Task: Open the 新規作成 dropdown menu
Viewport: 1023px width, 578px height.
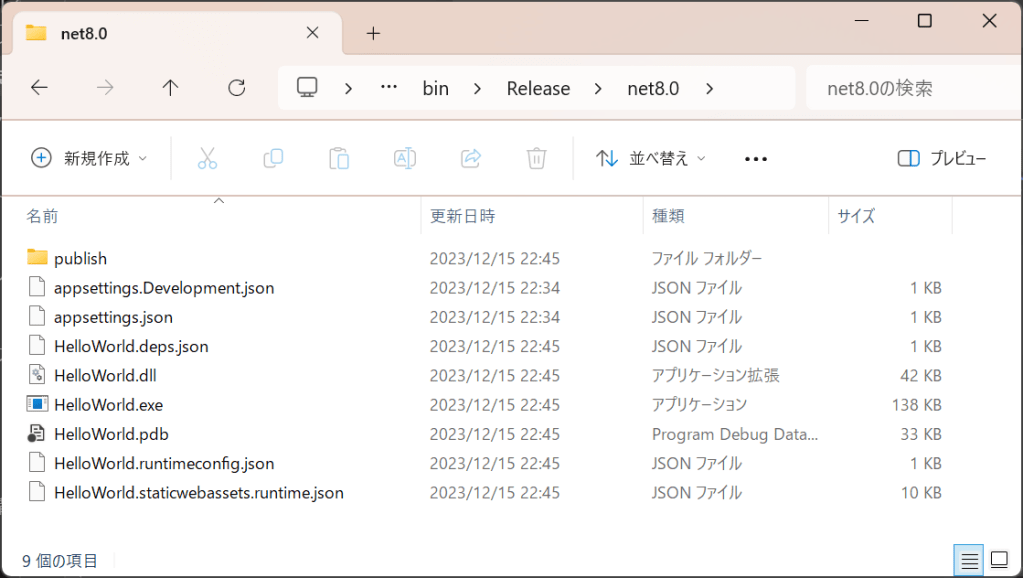Action: [89, 158]
